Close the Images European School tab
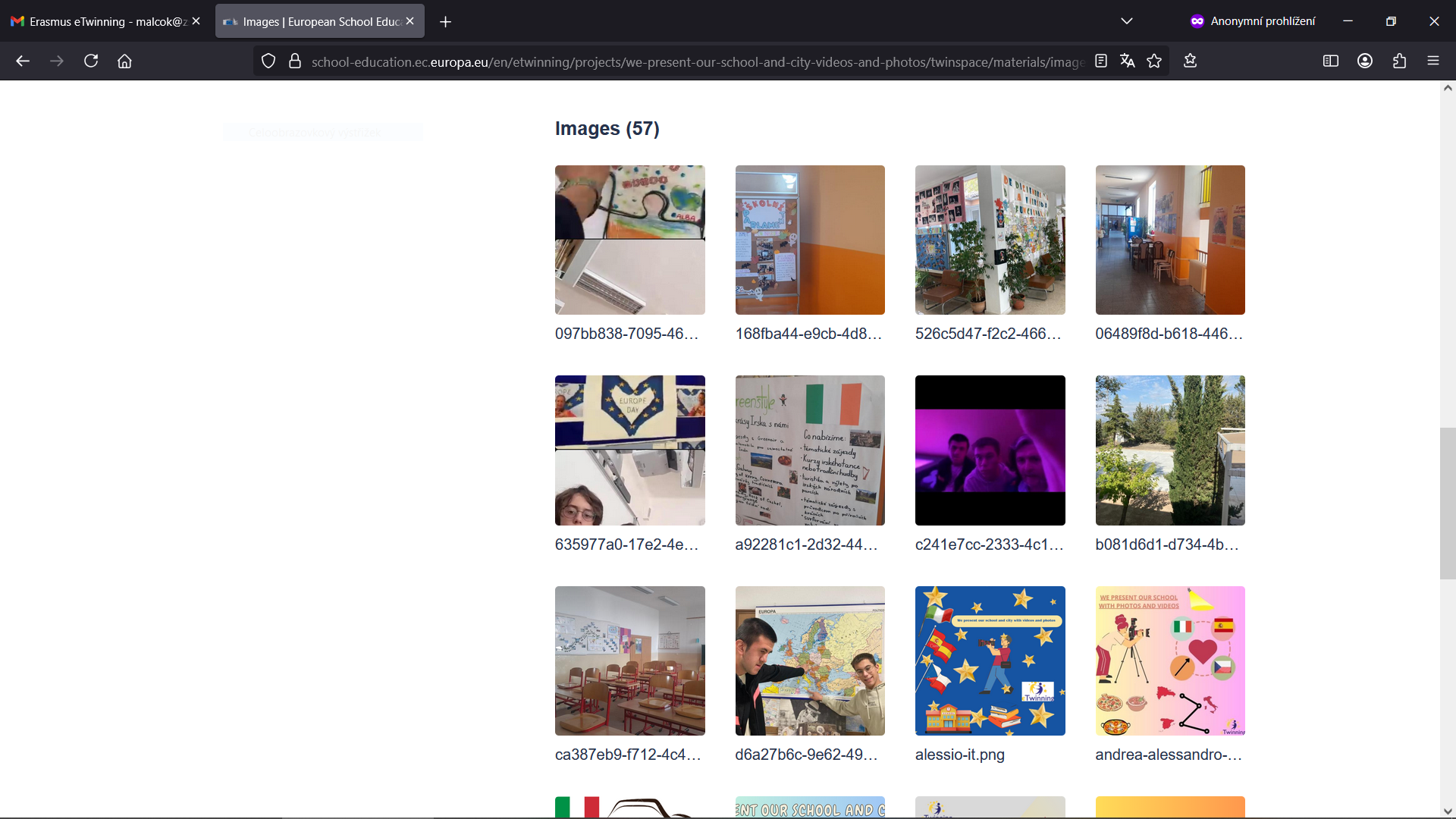This screenshot has height=819, width=1456. pyautogui.click(x=410, y=21)
